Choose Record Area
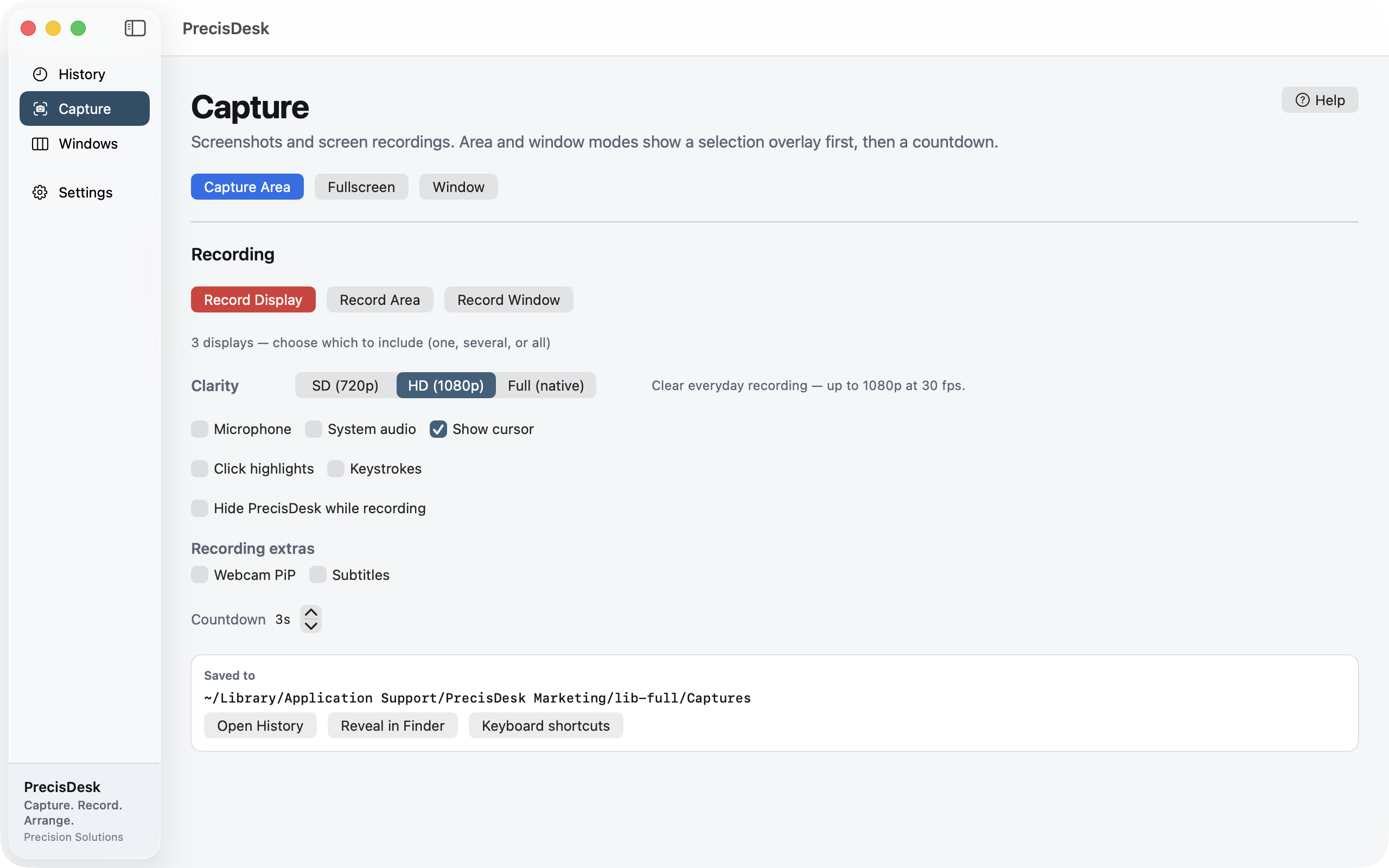Screen dimensions: 1389x868 coord(379,299)
